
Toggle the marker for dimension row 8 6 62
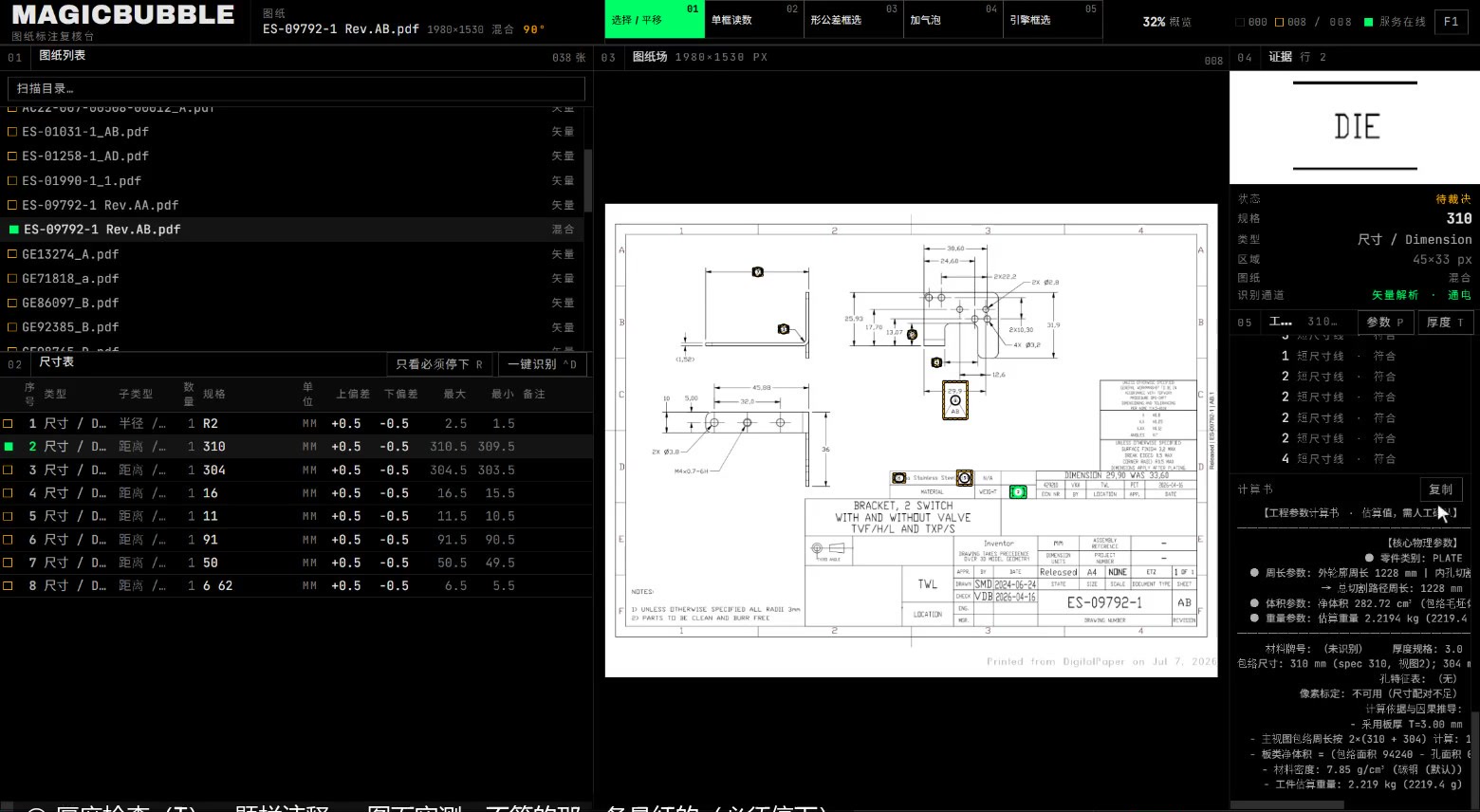[x=9, y=586]
